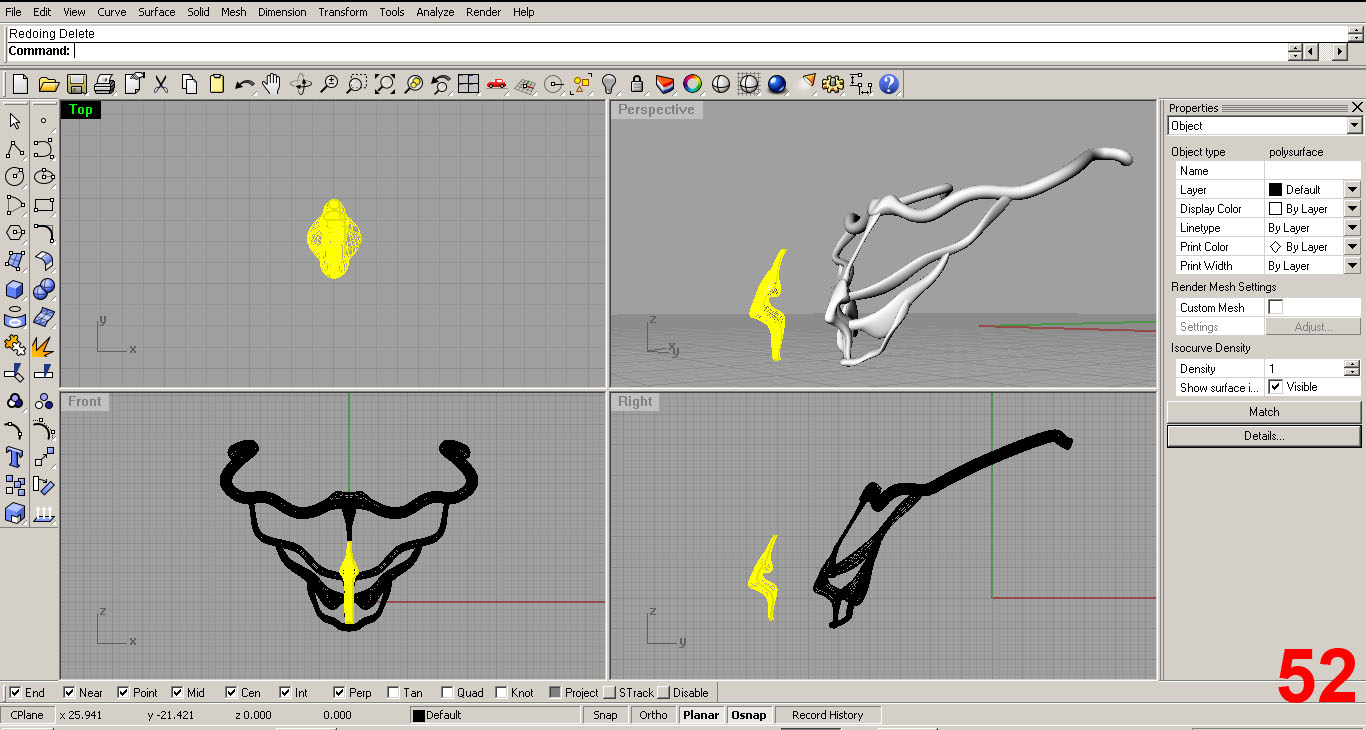This screenshot has width=1366, height=730.
Task: Save the file with the floppy icon
Action: [77, 84]
